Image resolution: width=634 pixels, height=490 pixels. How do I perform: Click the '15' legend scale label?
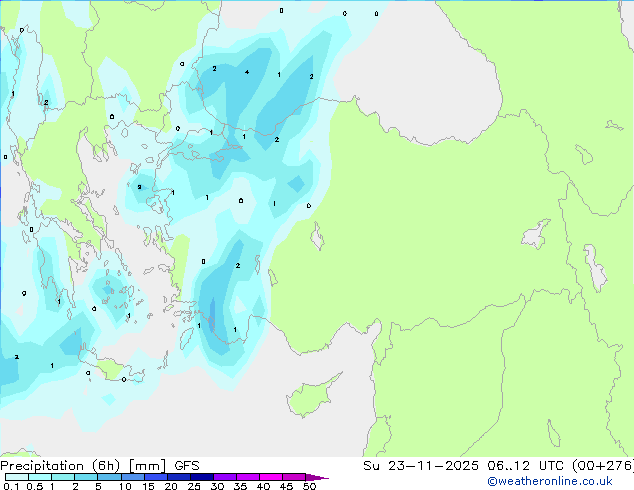pos(148,486)
